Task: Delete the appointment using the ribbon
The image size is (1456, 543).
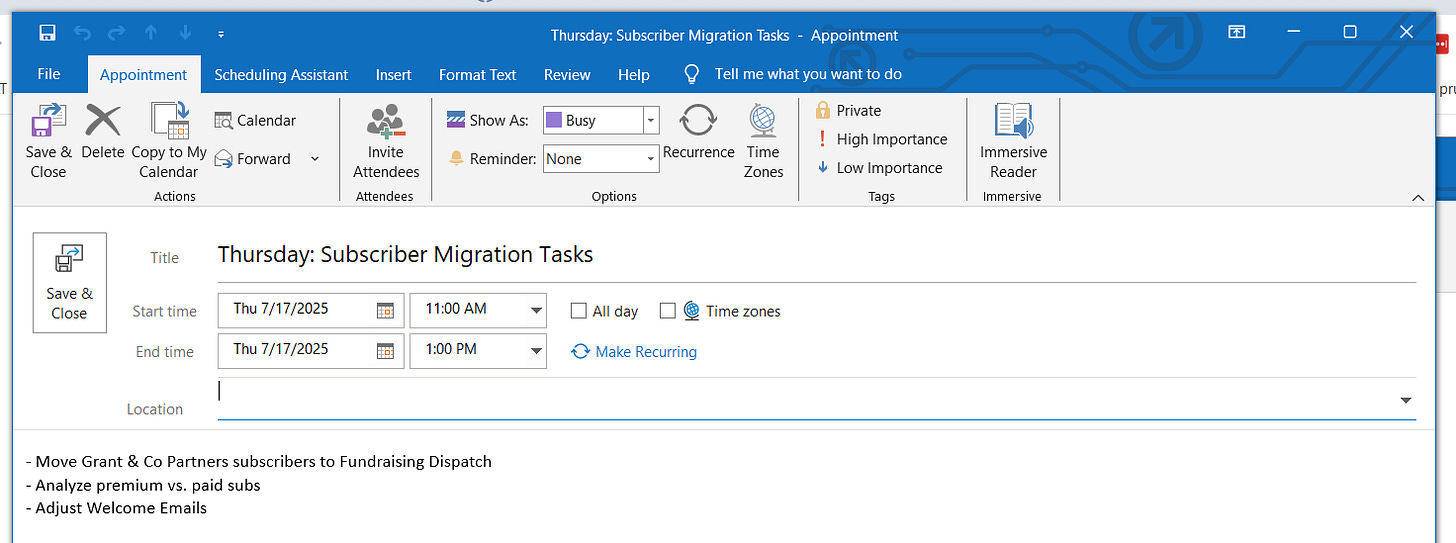Action: [x=103, y=133]
